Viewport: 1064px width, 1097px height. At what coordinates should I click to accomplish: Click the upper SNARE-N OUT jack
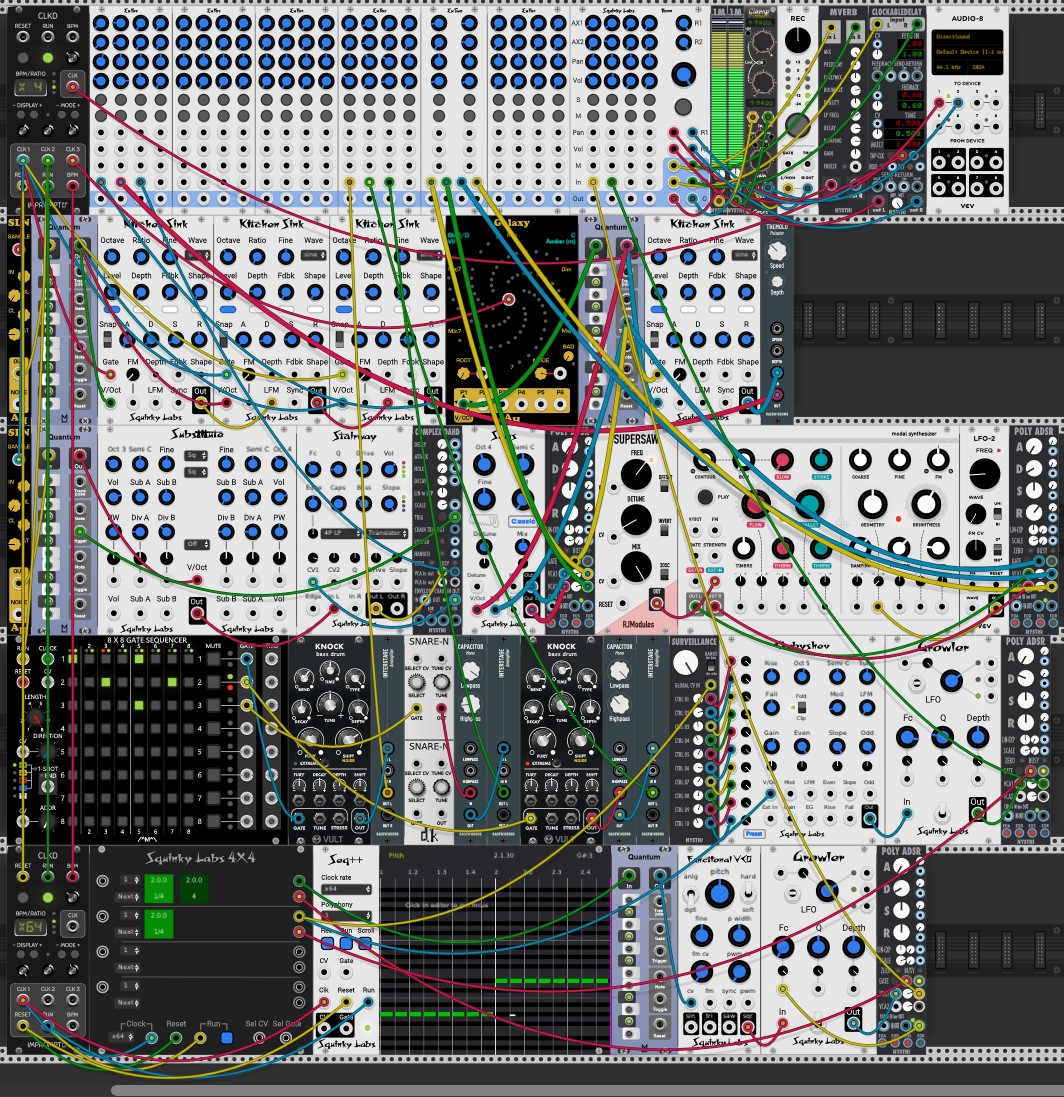point(441,708)
